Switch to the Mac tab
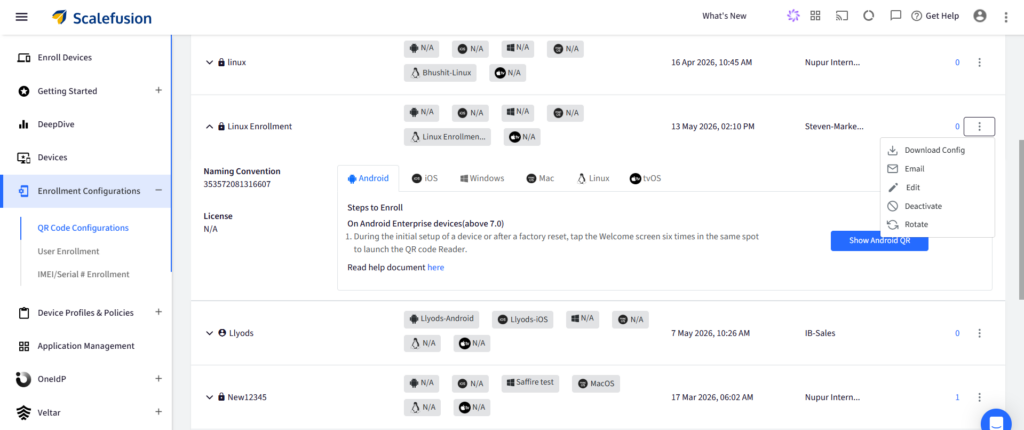Image resolution: width=1024 pixels, height=430 pixels. click(540, 178)
